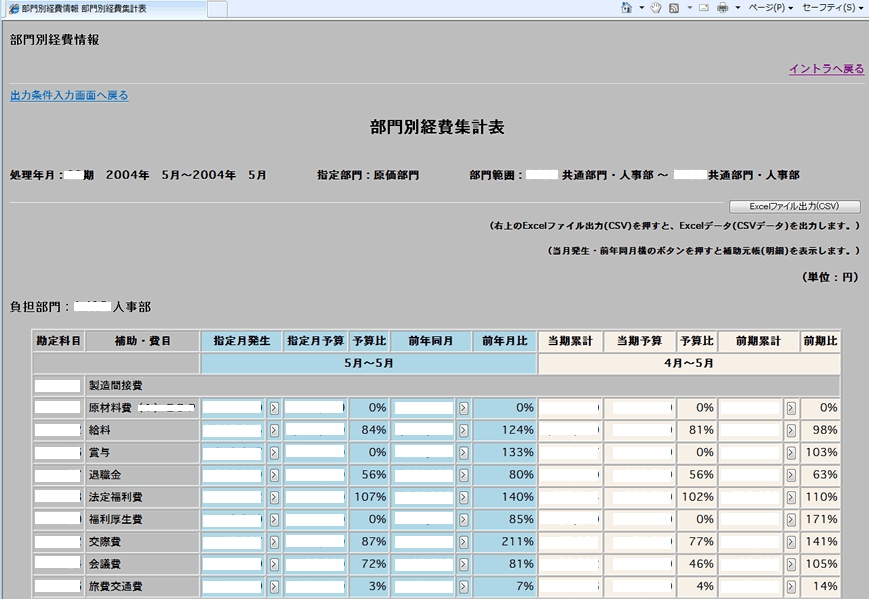Screen dimensions: 869x599
Task: Open 旅費交通費 ledger from 指定月発生 arrow
Action: (274, 586)
